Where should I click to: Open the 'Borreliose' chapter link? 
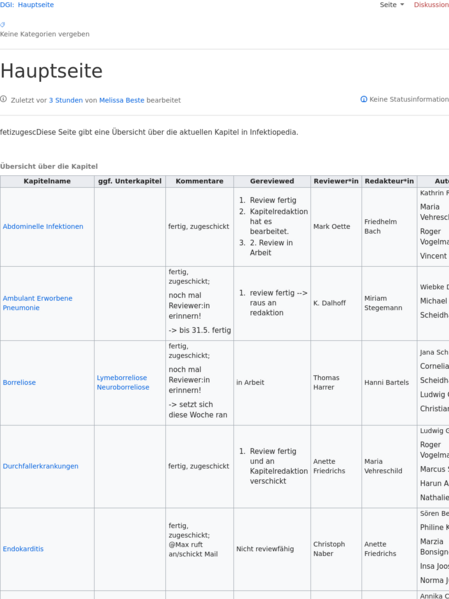tap(19, 382)
